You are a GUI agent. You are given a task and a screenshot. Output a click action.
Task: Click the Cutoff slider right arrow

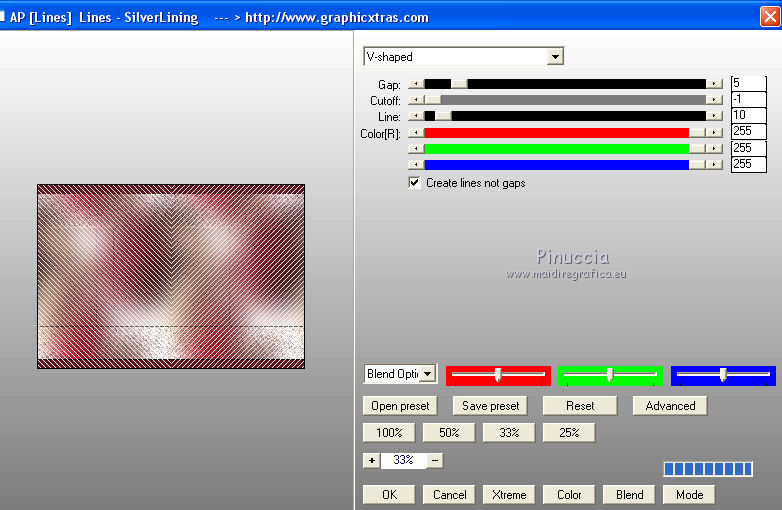pos(714,100)
